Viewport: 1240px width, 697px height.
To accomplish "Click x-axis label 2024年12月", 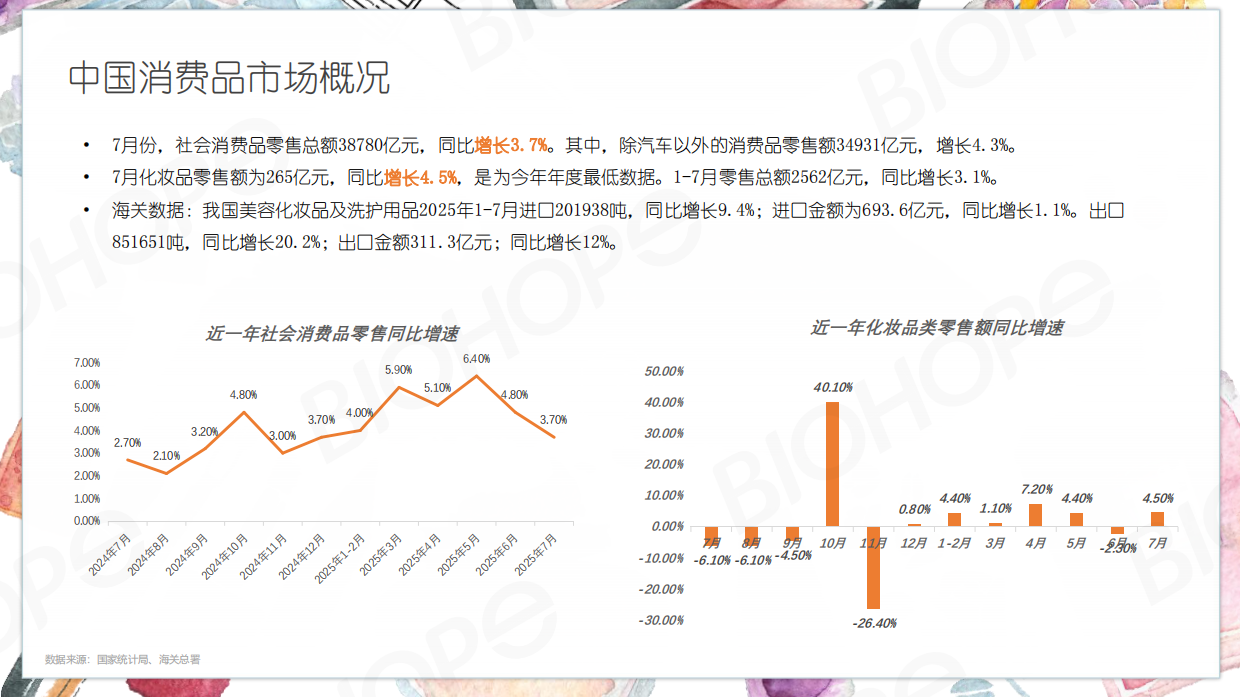I will 303,556.
